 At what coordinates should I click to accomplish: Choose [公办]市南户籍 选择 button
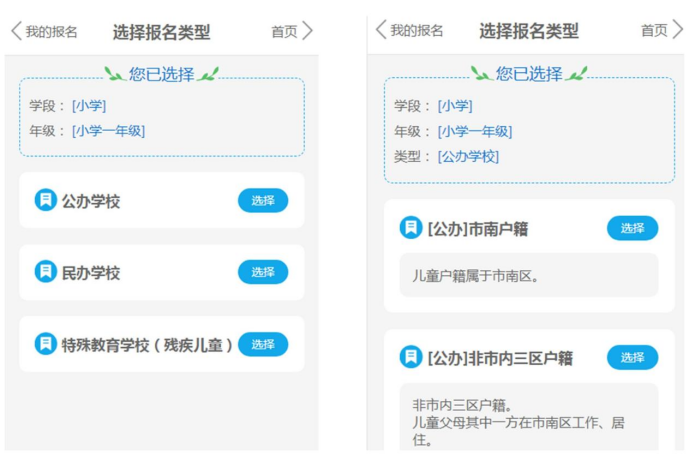coord(632,228)
